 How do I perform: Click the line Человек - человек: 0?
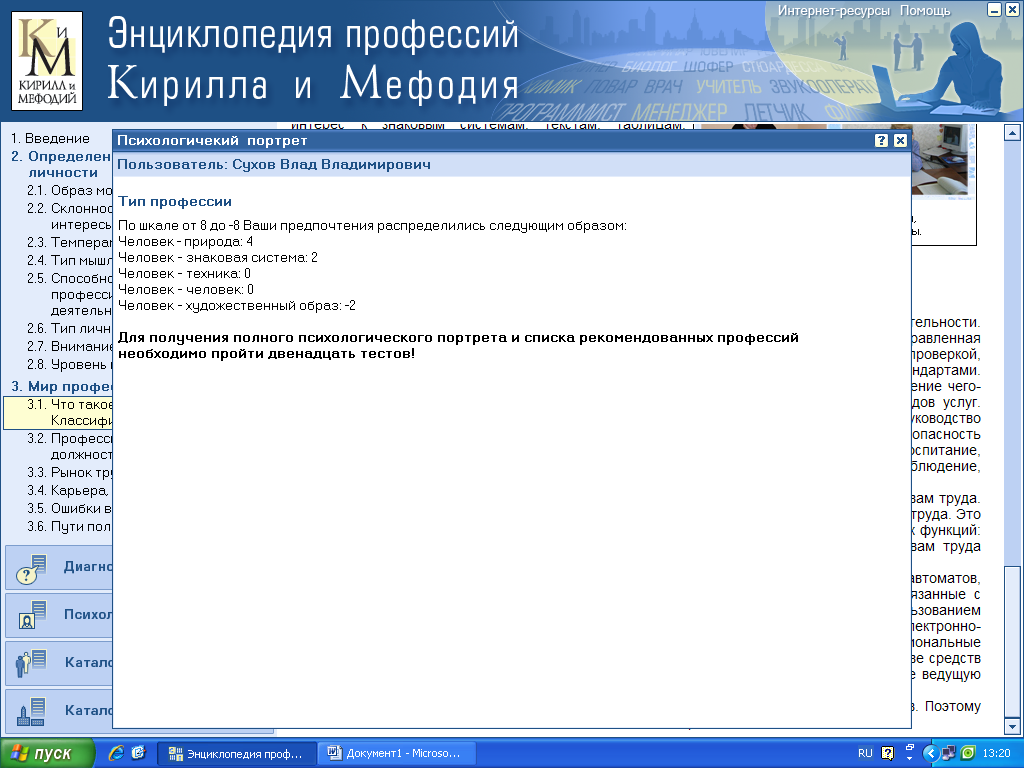tap(186, 289)
